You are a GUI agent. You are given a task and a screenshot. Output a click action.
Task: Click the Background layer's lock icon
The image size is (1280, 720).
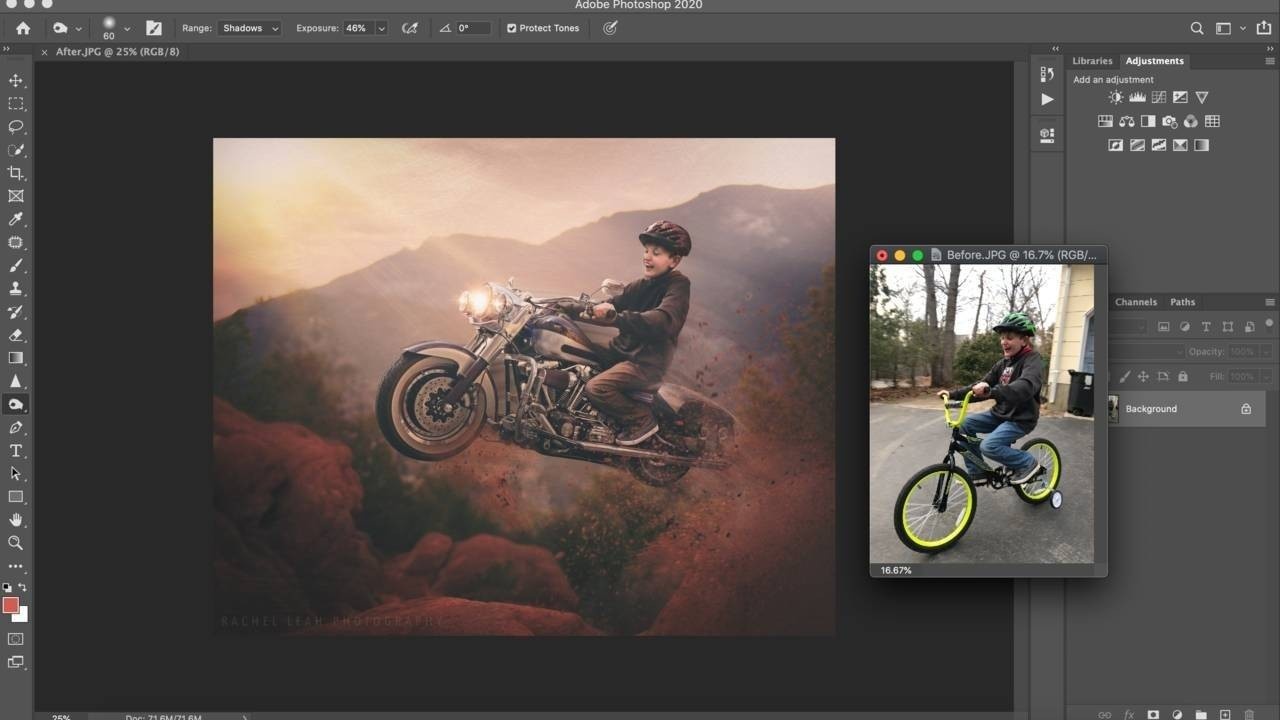point(1246,409)
